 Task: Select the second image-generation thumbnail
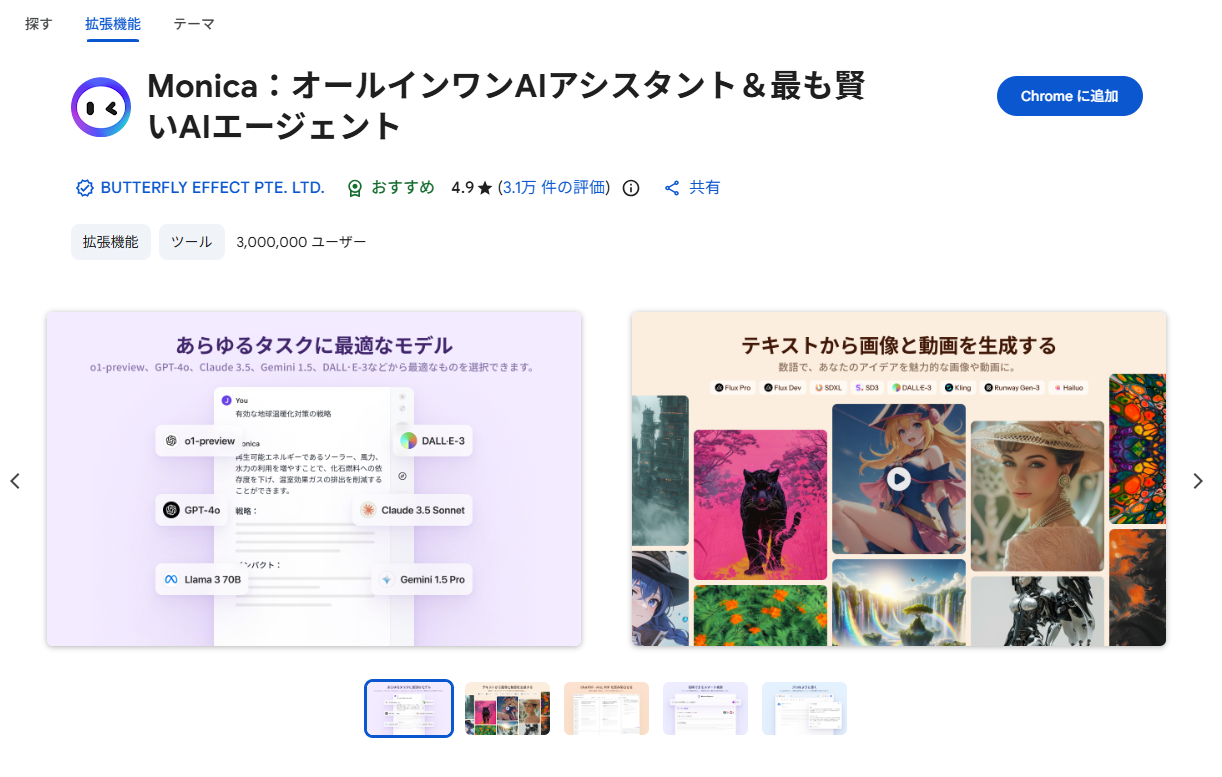507,708
